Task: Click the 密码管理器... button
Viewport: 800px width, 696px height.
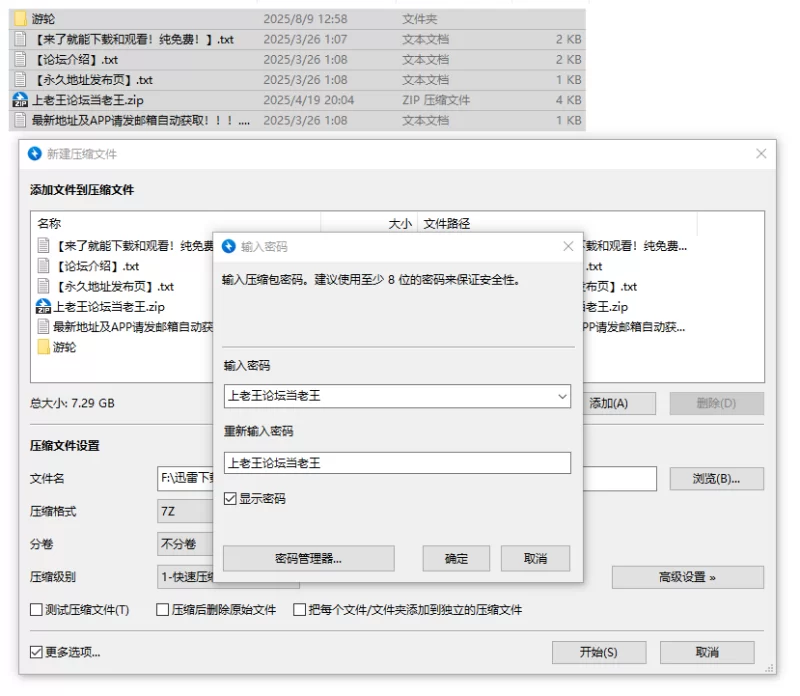Action: (x=309, y=559)
